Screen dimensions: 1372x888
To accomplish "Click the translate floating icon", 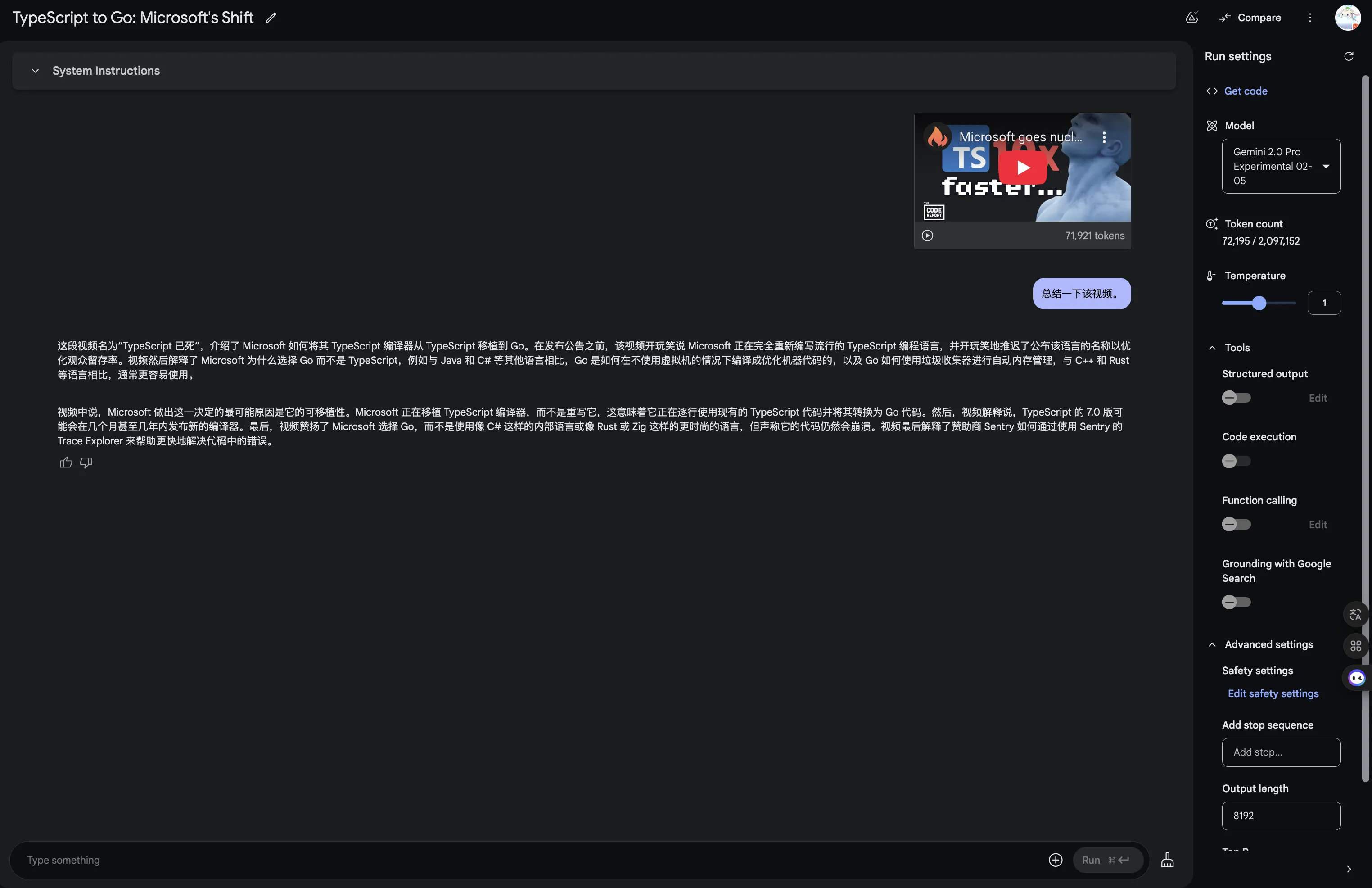I will (1355, 615).
